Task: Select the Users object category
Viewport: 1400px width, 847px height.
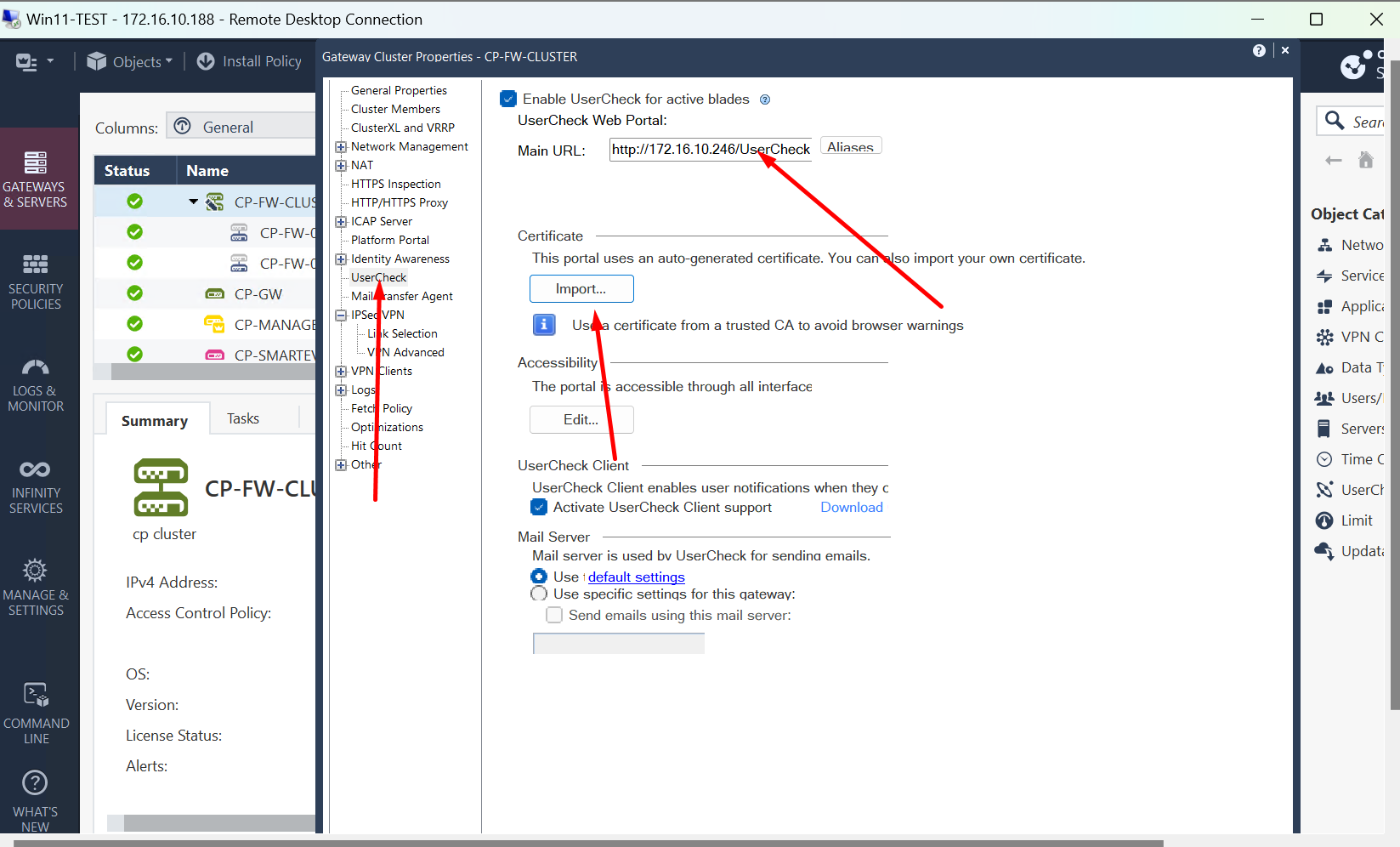Action: pyautogui.click(x=1354, y=398)
